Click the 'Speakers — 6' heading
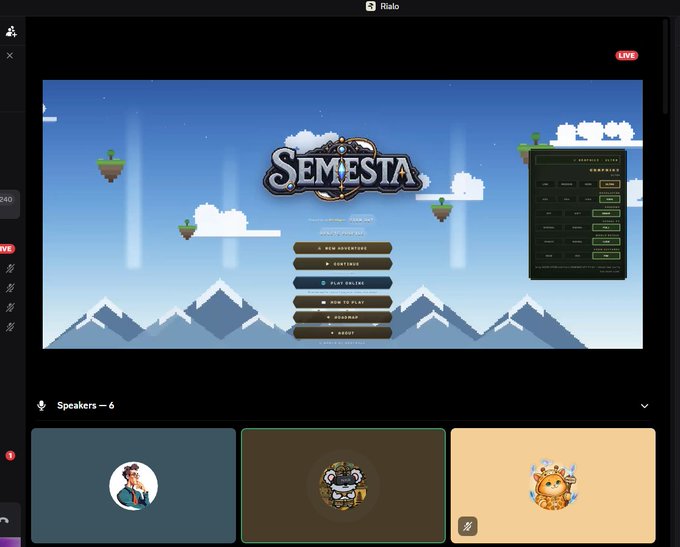This screenshot has height=547, width=680. pyautogui.click(x=85, y=405)
